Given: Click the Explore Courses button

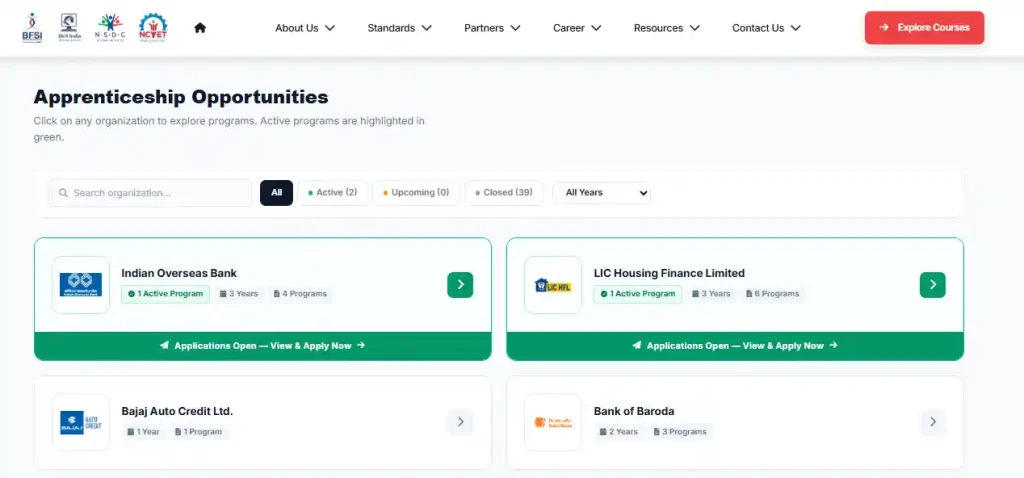Looking at the screenshot, I should coord(924,27).
